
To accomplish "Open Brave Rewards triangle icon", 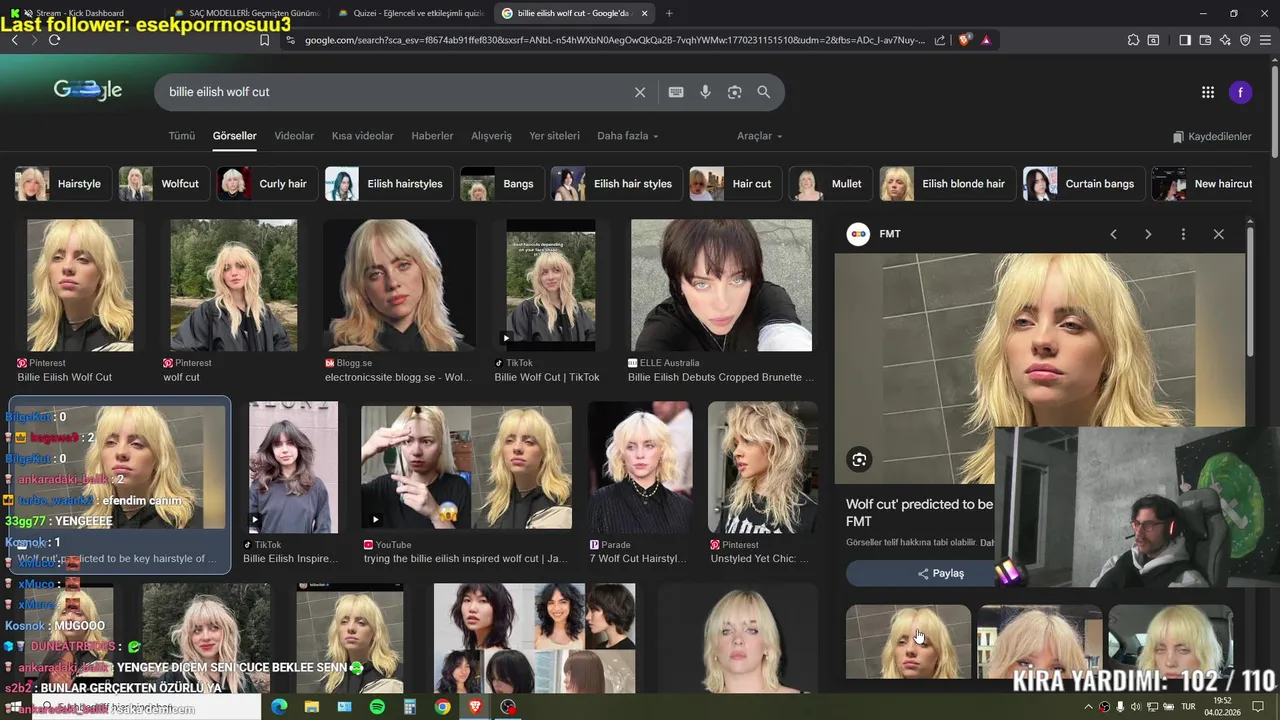I will (986, 40).
